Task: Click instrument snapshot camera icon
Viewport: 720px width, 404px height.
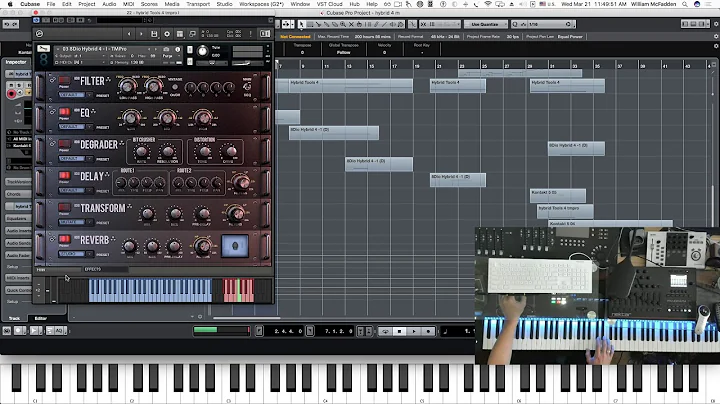Action: coord(166,49)
